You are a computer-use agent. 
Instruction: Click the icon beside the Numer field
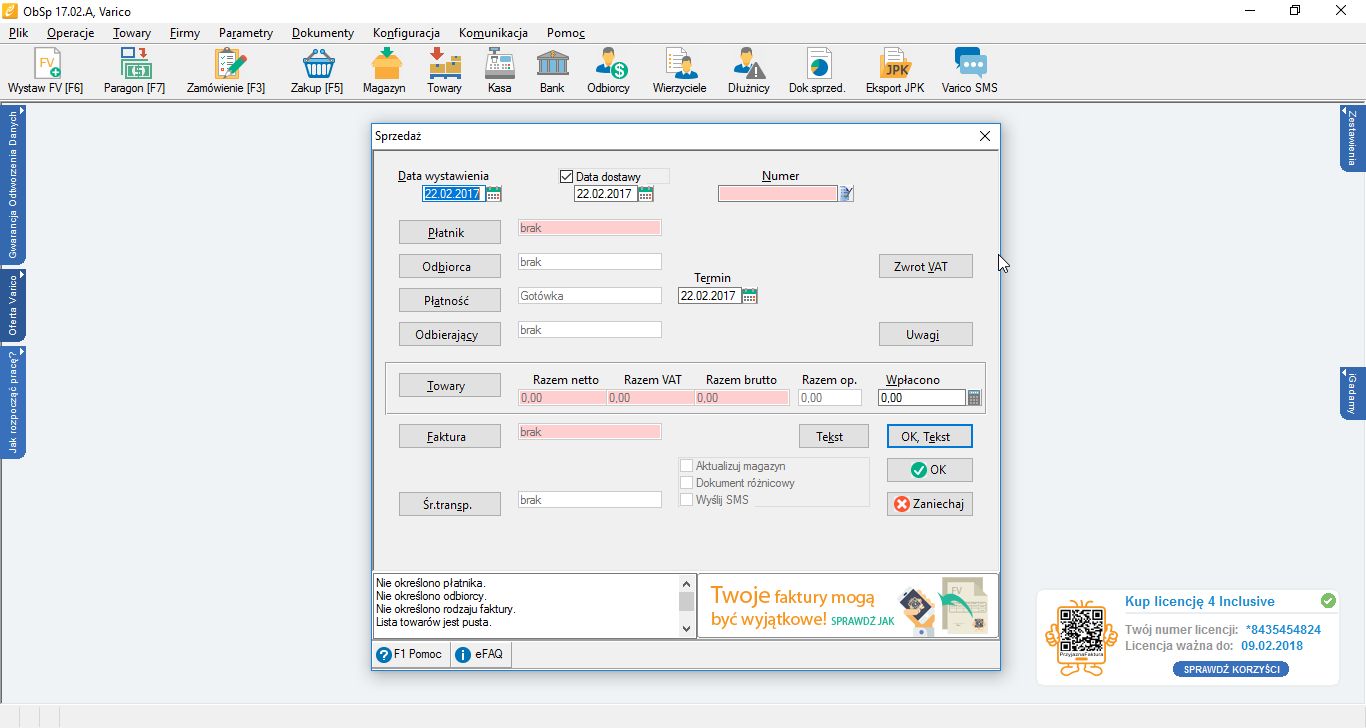click(x=846, y=194)
